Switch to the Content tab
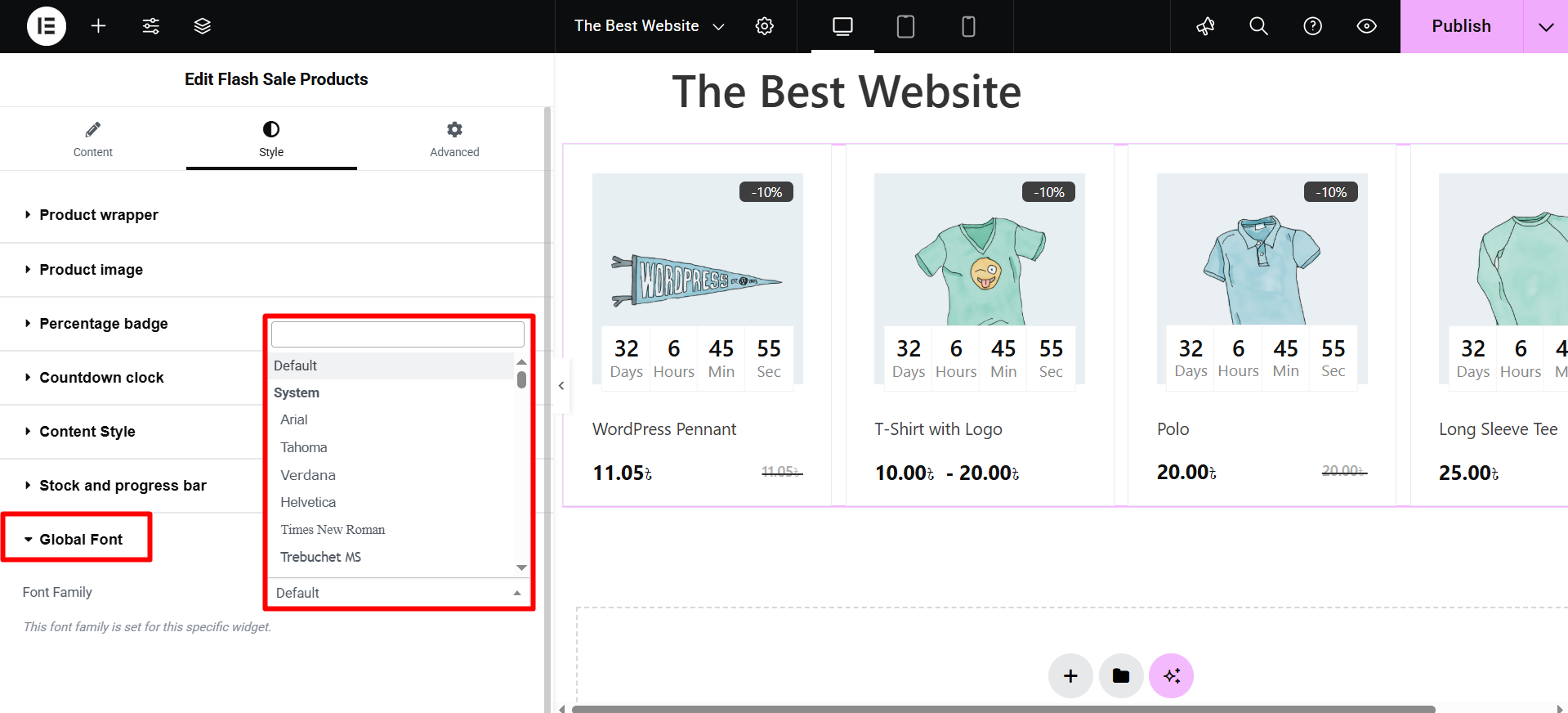This screenshot has width=1568, height=713. click(x=93, y=139)
